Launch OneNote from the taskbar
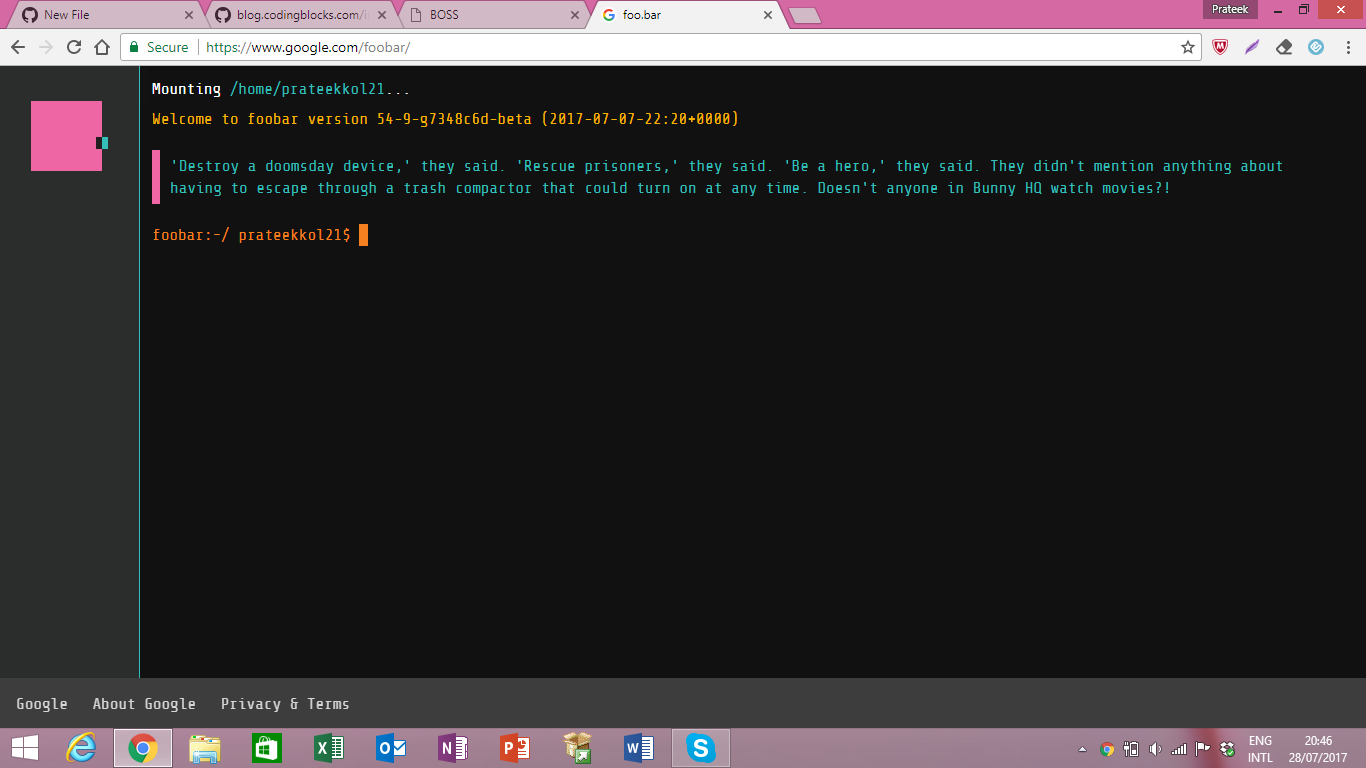 (x=453, y=748)
